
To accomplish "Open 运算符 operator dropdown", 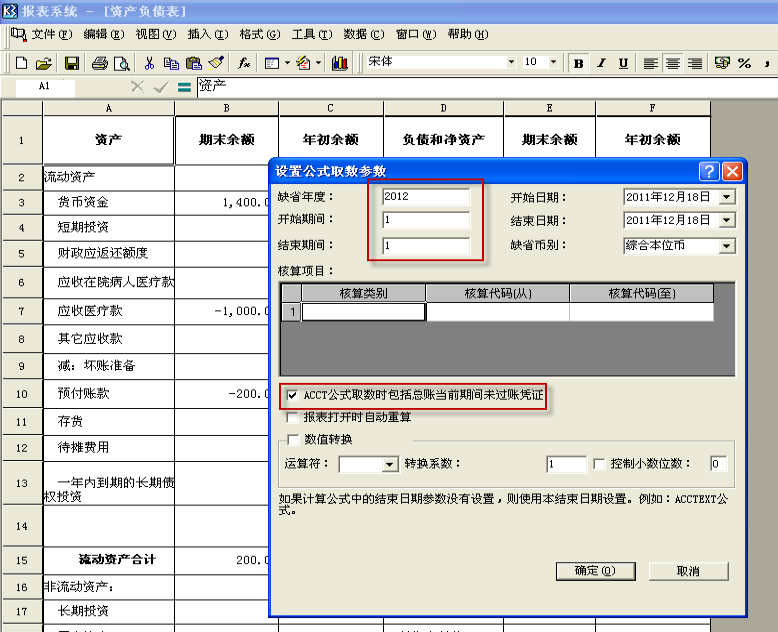I will 390,464.
